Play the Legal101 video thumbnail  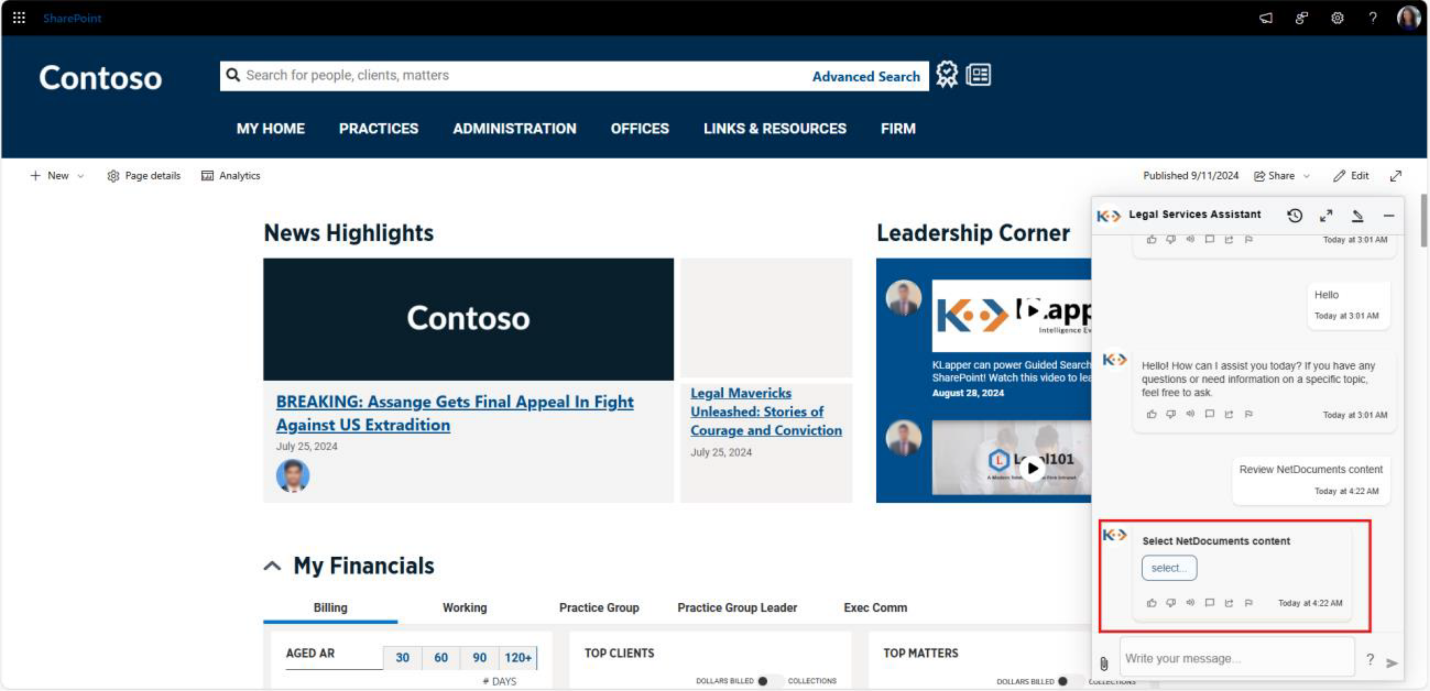1033,468
